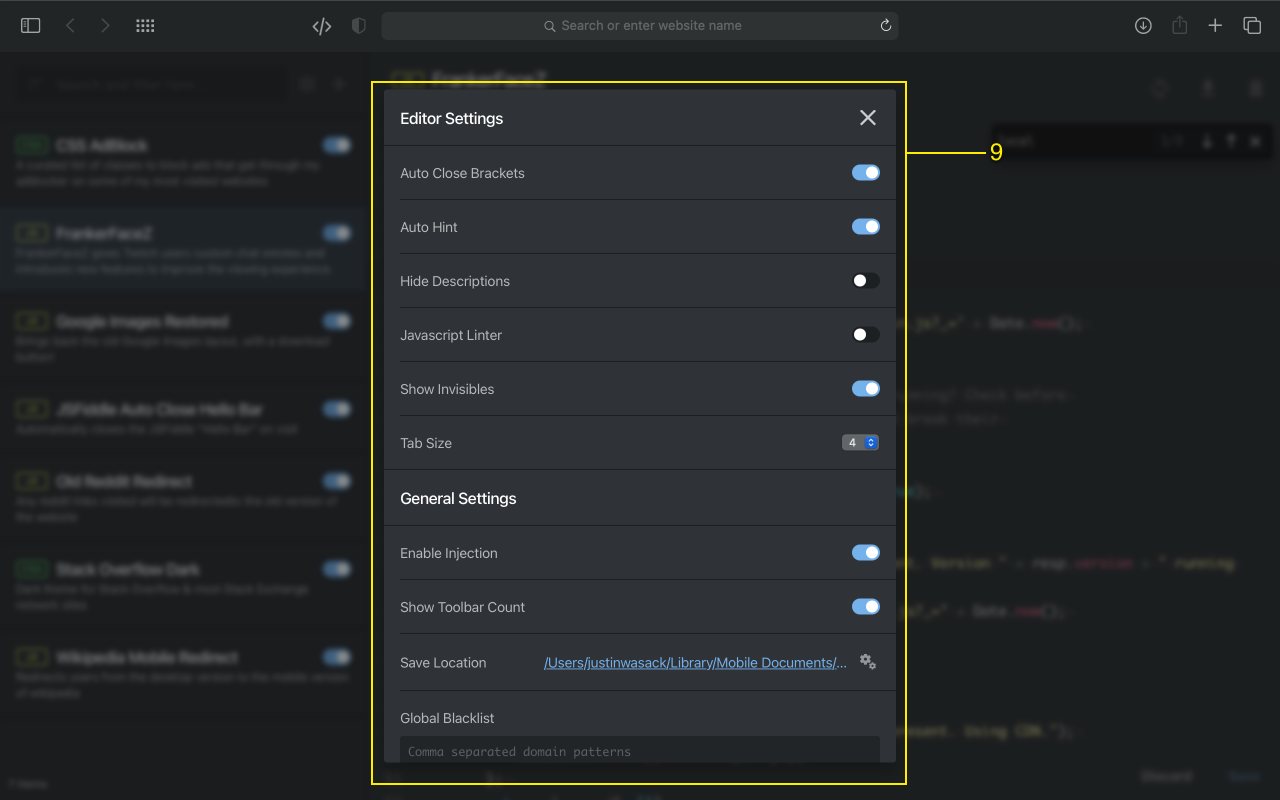Open a new tab with the plus icon
Screen dimensions: 1280x800
click(1215, 25)
